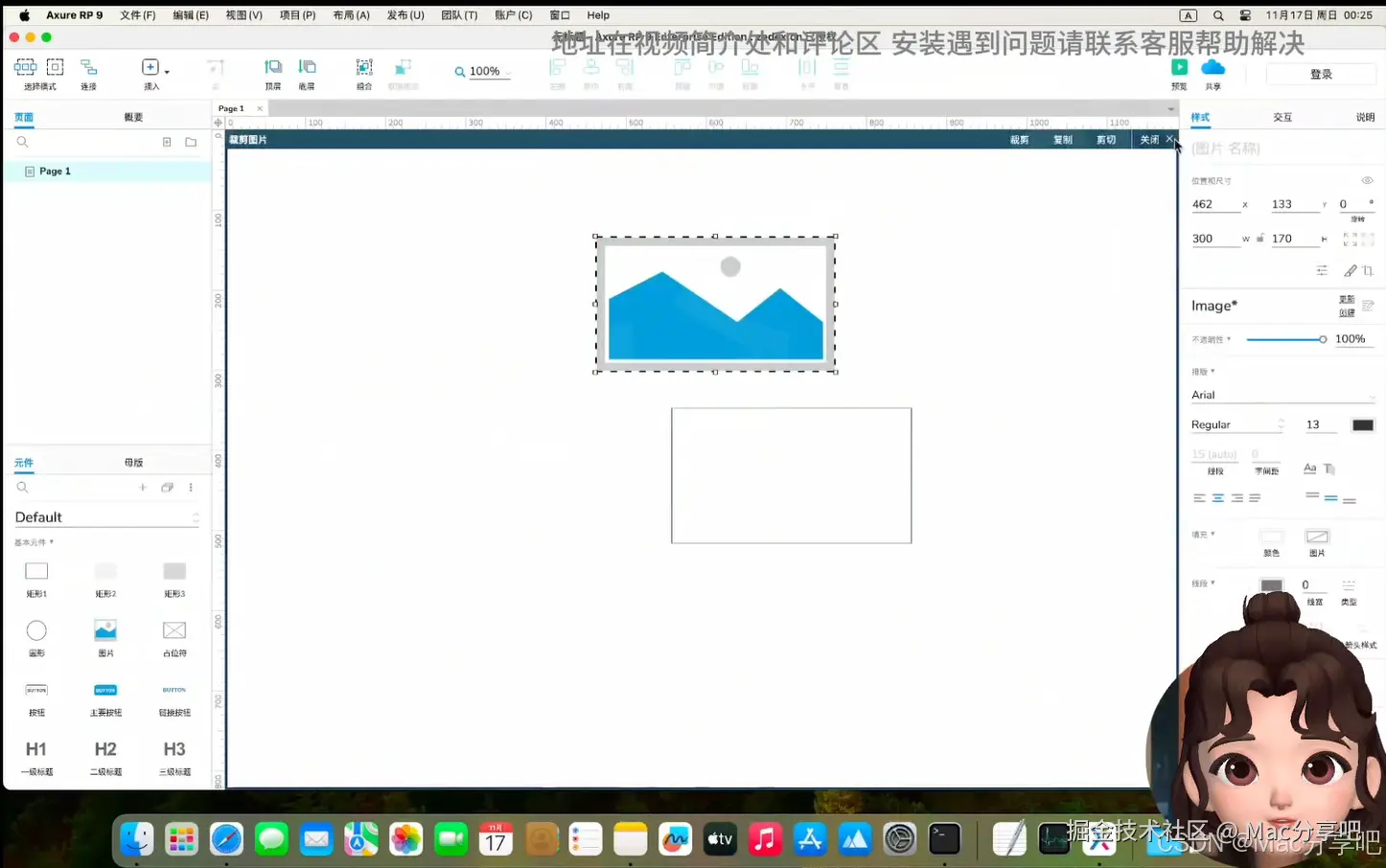Click the 复制 copy button
The image size is (1386, 868).
(1063, 140)
